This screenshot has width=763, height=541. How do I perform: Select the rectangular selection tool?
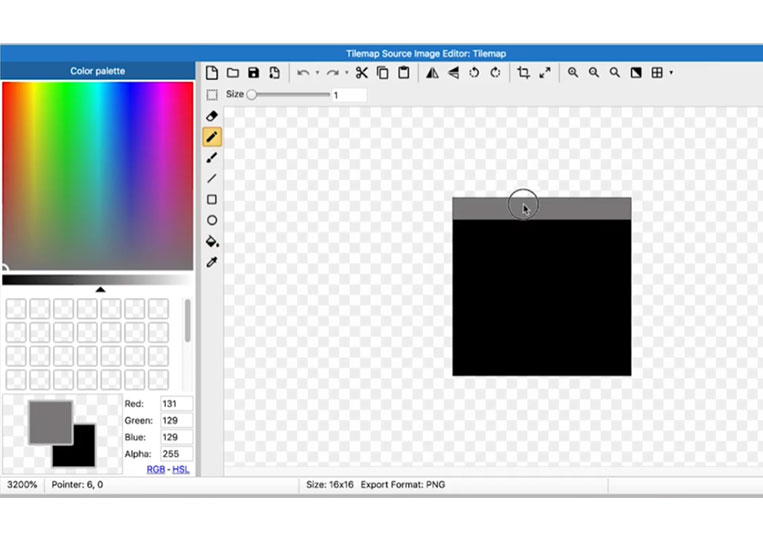coord(212,95)
